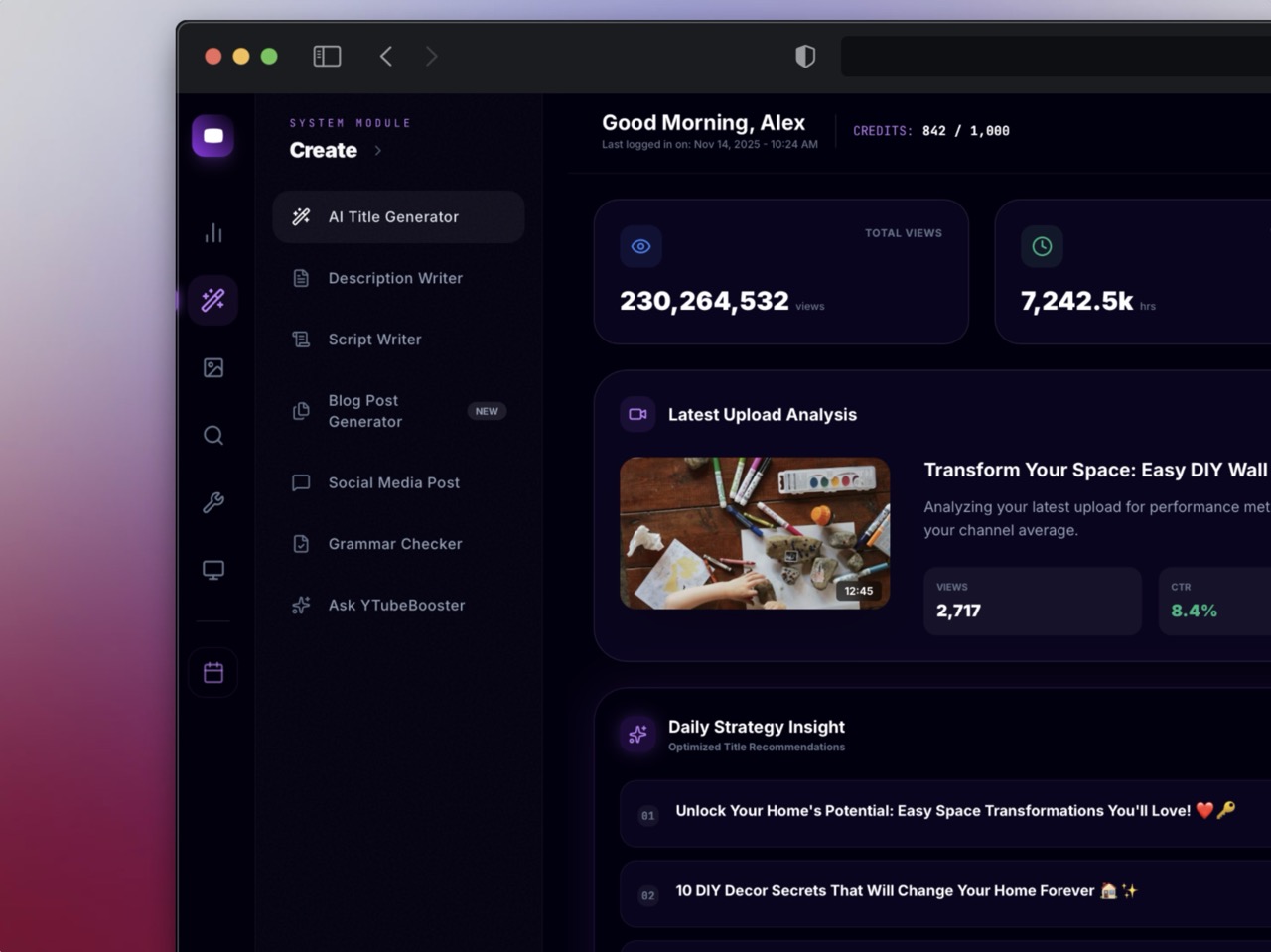
Task: Open the analytics bar chart sidebar icon
Action: pyautogui.click(x=213, y=232)
